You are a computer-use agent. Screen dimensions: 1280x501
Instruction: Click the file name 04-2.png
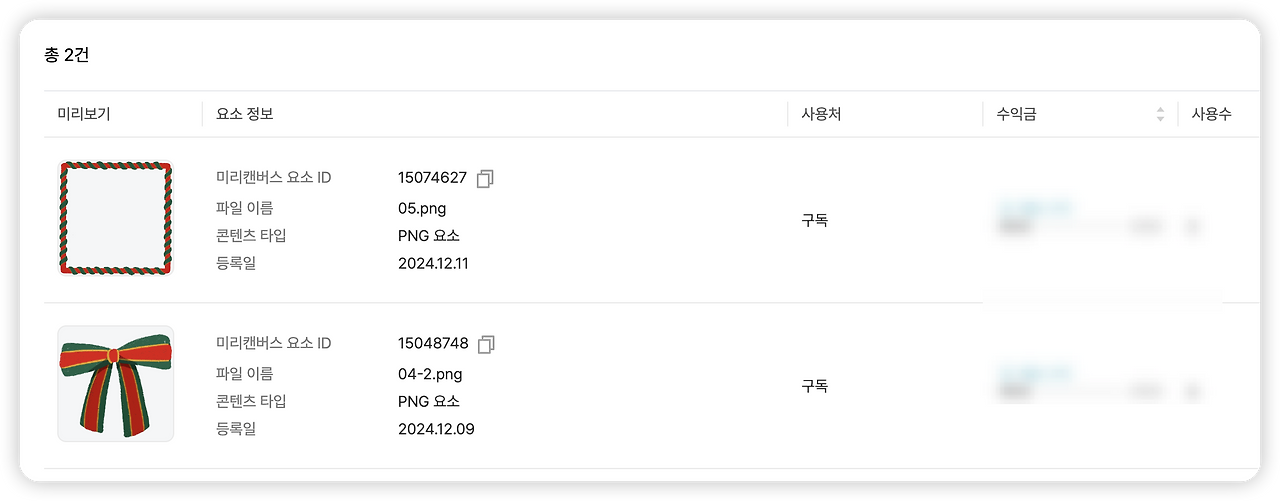(430, 374)
